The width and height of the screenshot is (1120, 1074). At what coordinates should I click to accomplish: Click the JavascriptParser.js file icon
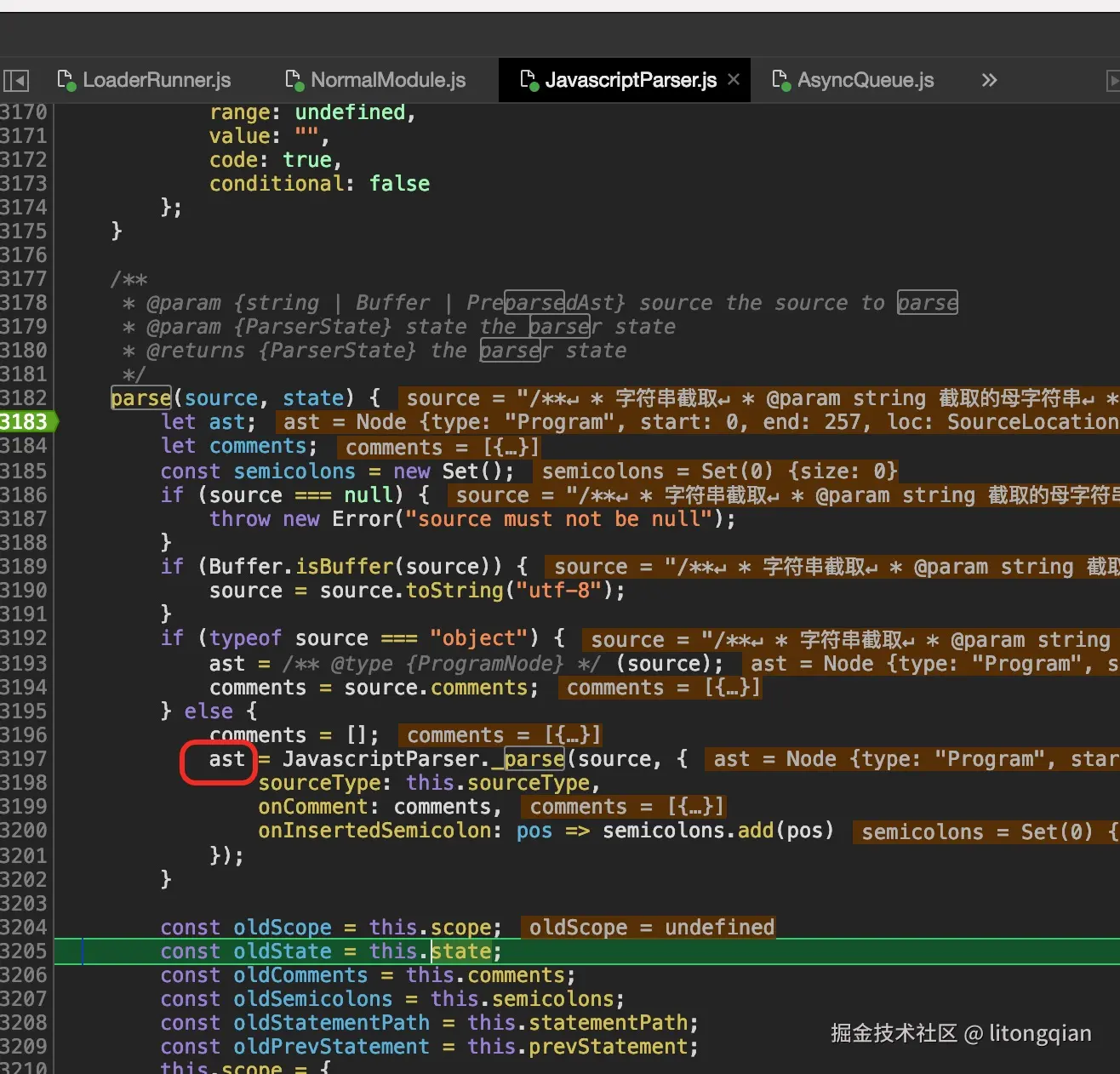[x=528, y=80]
